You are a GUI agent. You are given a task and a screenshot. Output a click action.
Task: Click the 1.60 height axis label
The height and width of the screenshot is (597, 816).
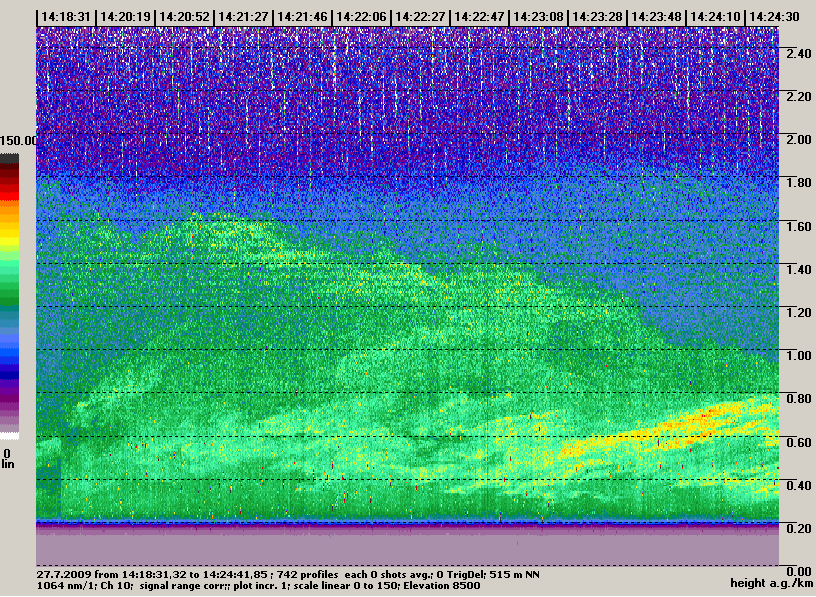pos(798,226)
